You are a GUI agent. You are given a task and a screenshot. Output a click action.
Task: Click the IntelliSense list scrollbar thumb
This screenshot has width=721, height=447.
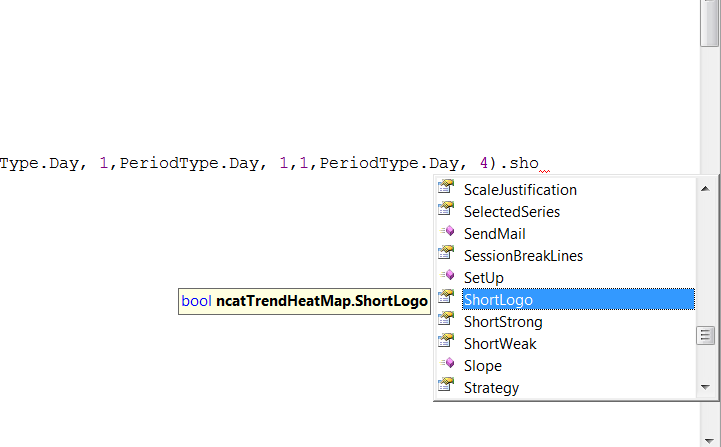tap(706, 335)
